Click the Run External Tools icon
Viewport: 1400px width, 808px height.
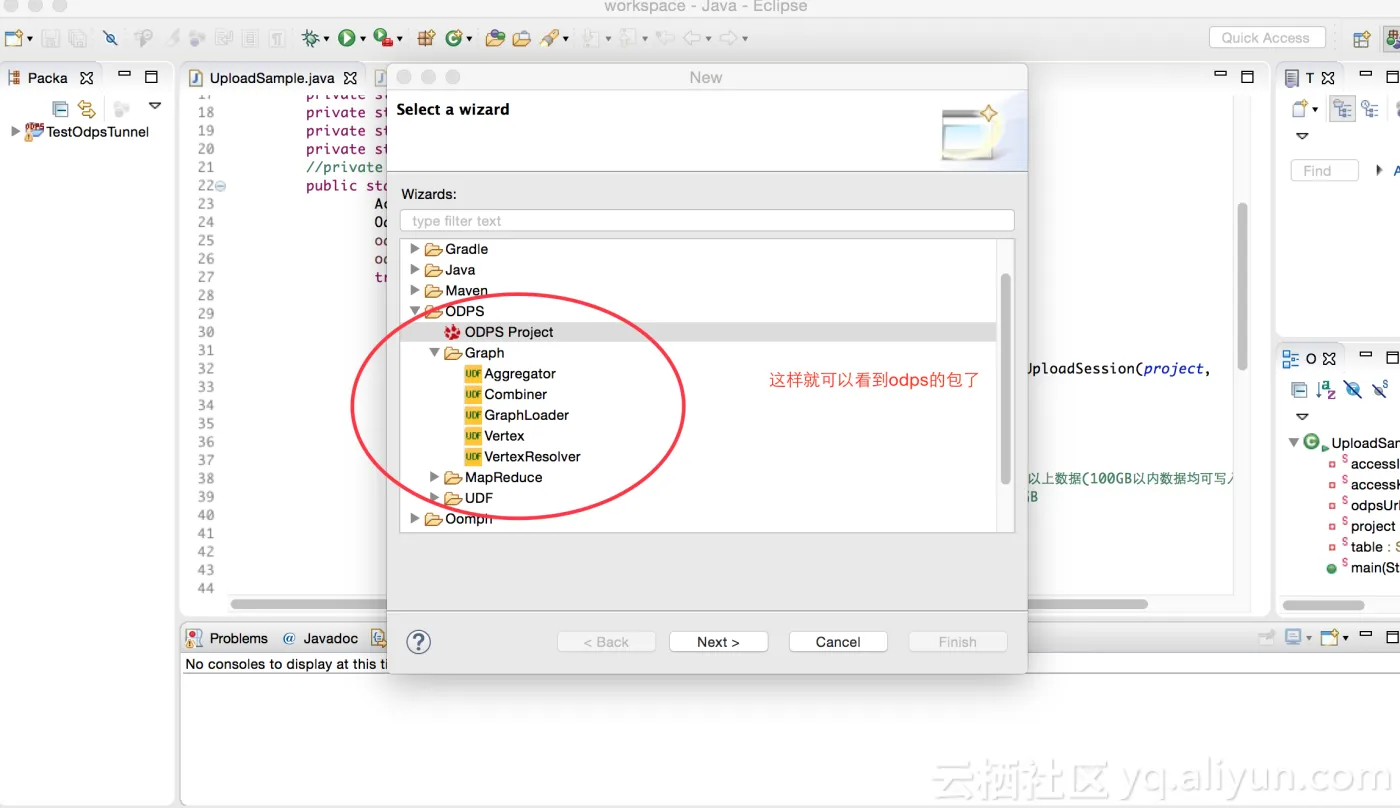coord(382,38)
